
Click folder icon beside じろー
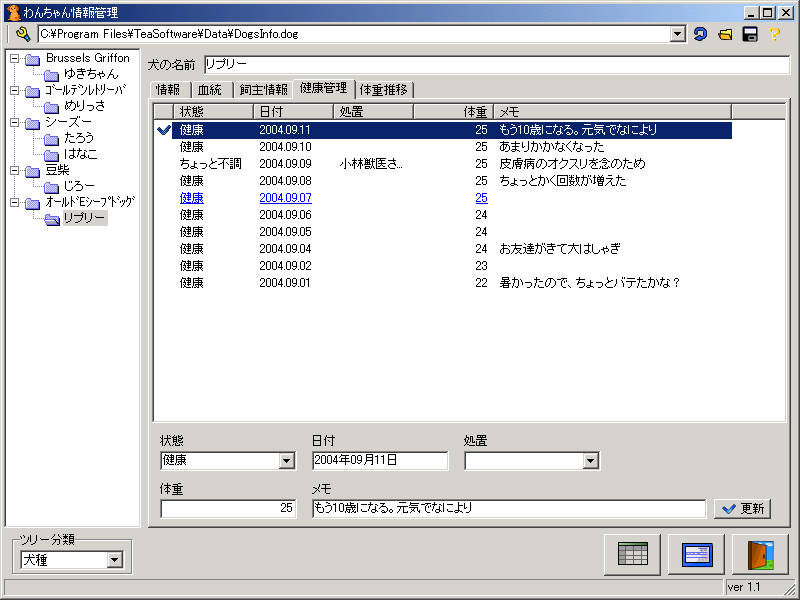pyautogui.click(x=51, y=187)
